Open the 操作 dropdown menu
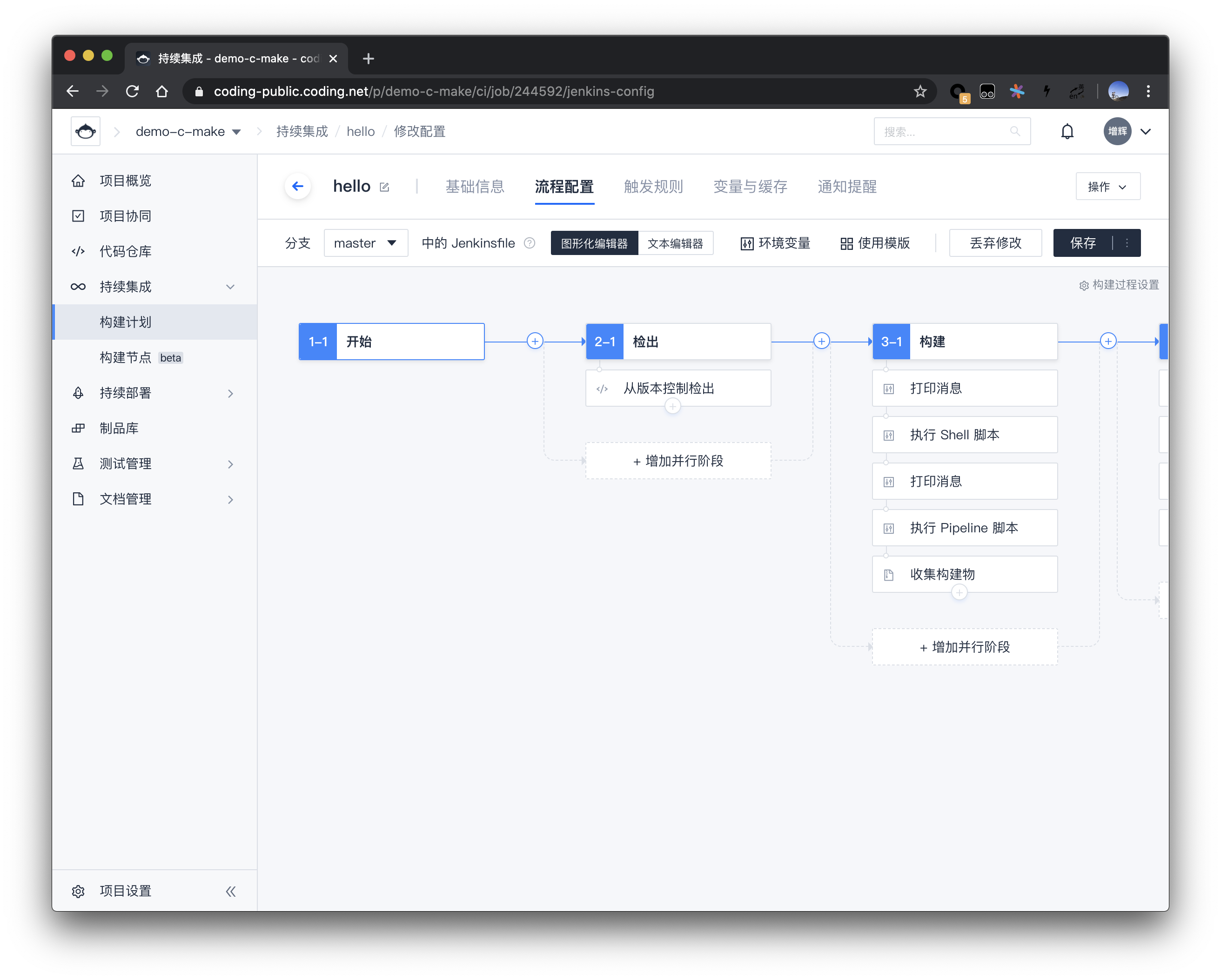Viewport: 1221px width, 980px height. tap(1107, 187)
